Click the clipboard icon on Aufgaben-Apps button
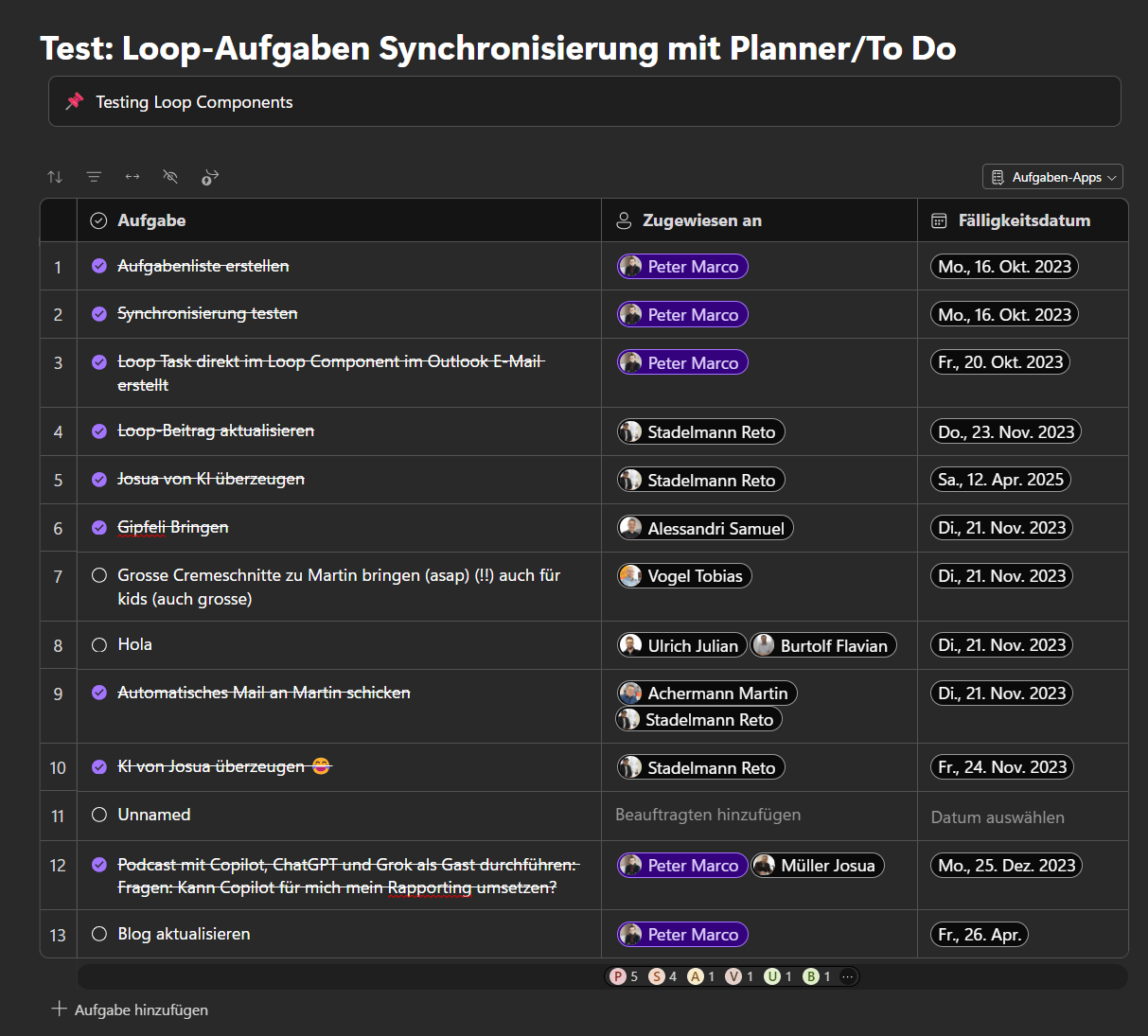 tap(998, 176)
